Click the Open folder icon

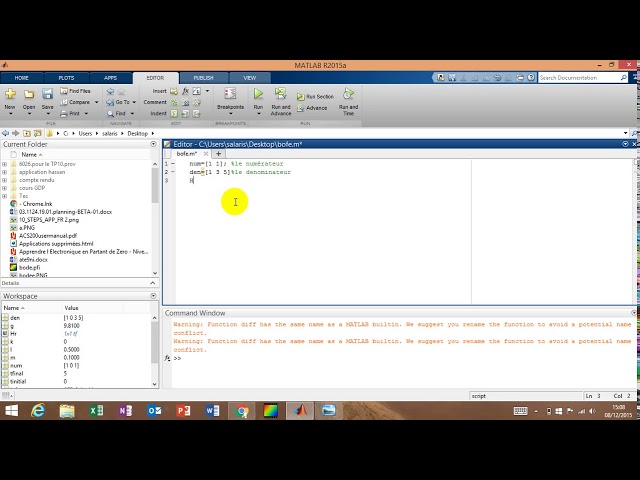[x=29, y=94]
